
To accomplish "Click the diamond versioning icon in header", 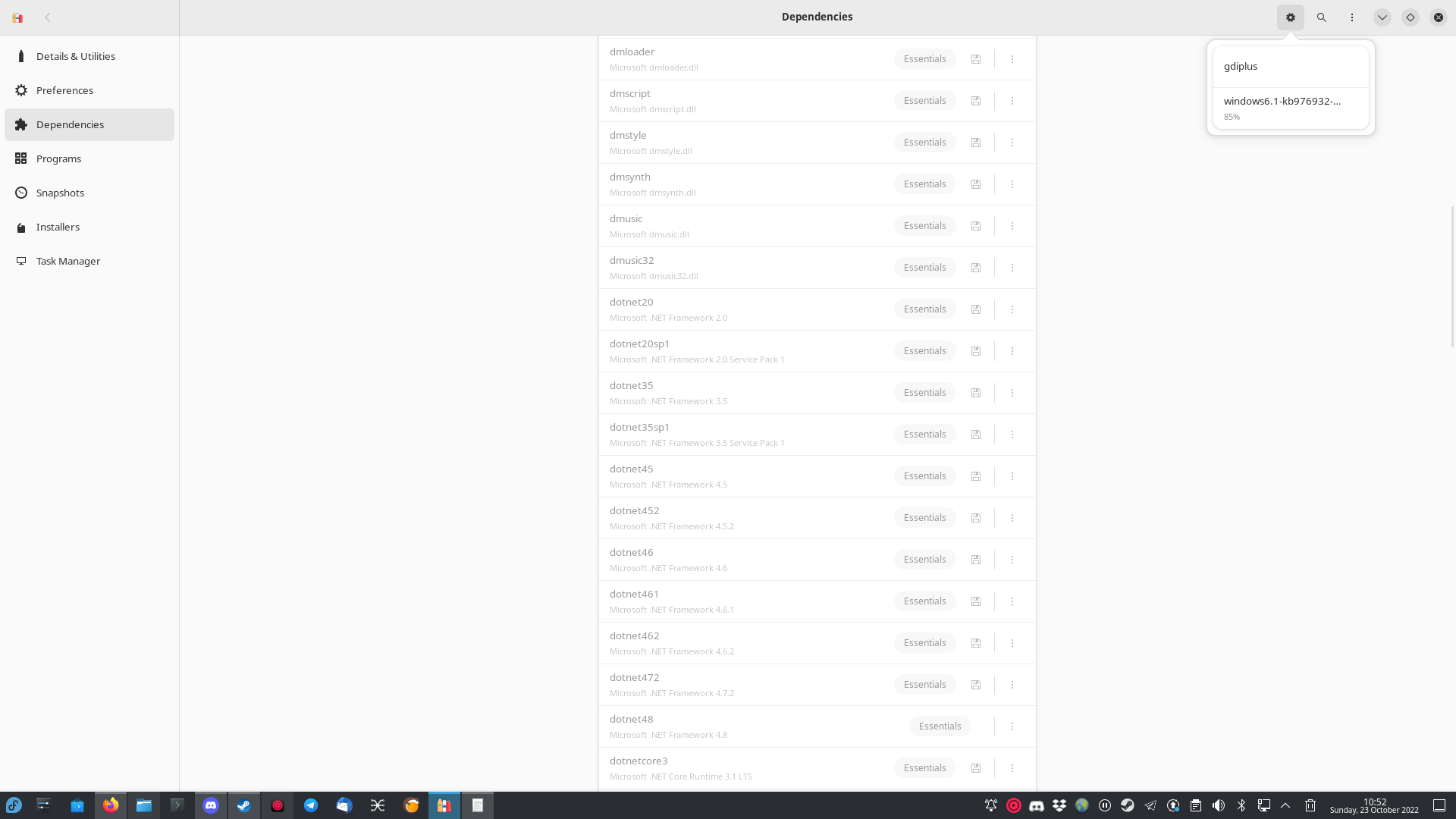I will 1410,17.
